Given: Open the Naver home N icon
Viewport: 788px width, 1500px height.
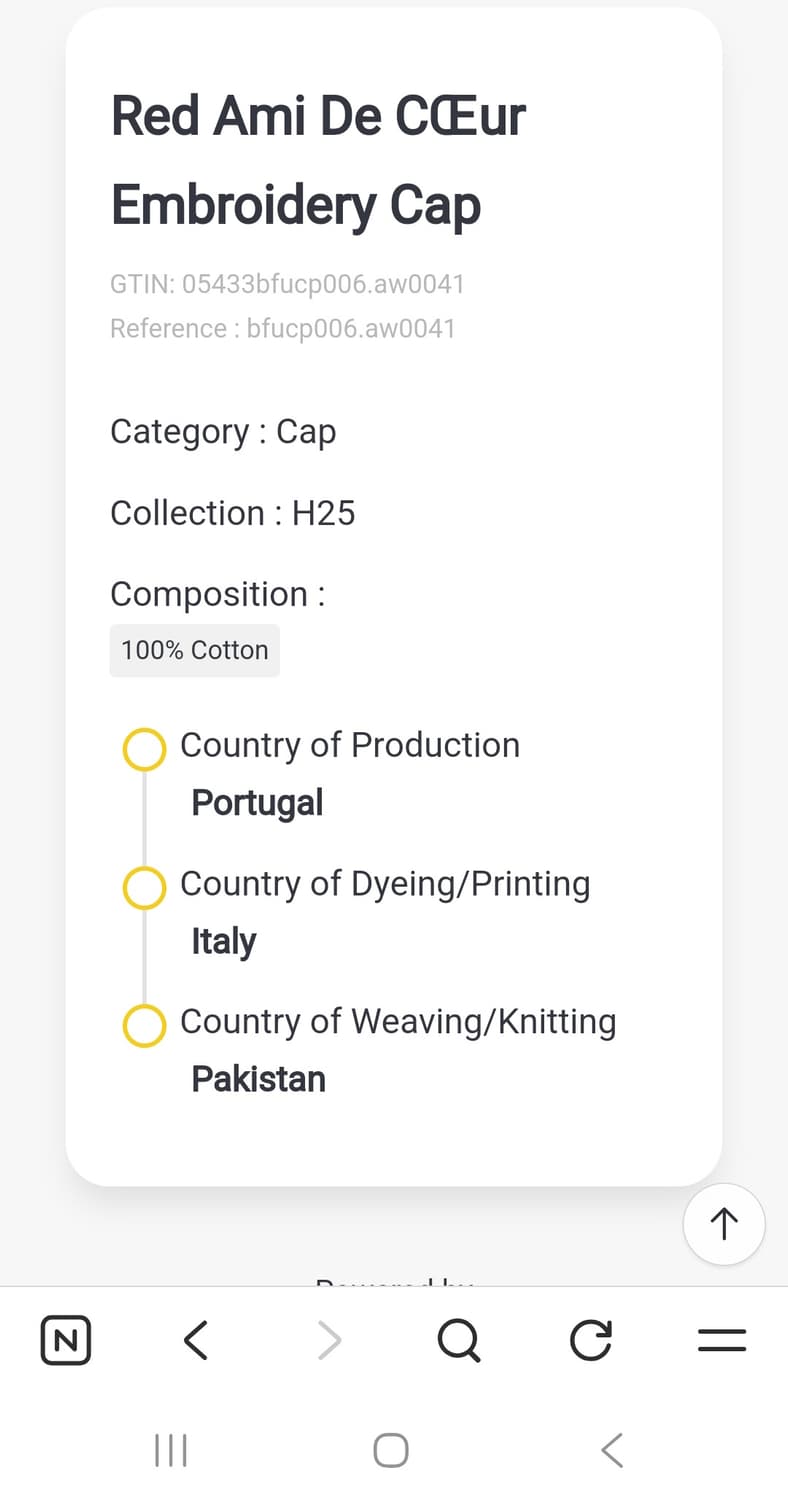Looking at the screenshot, I should (66, 1340).
